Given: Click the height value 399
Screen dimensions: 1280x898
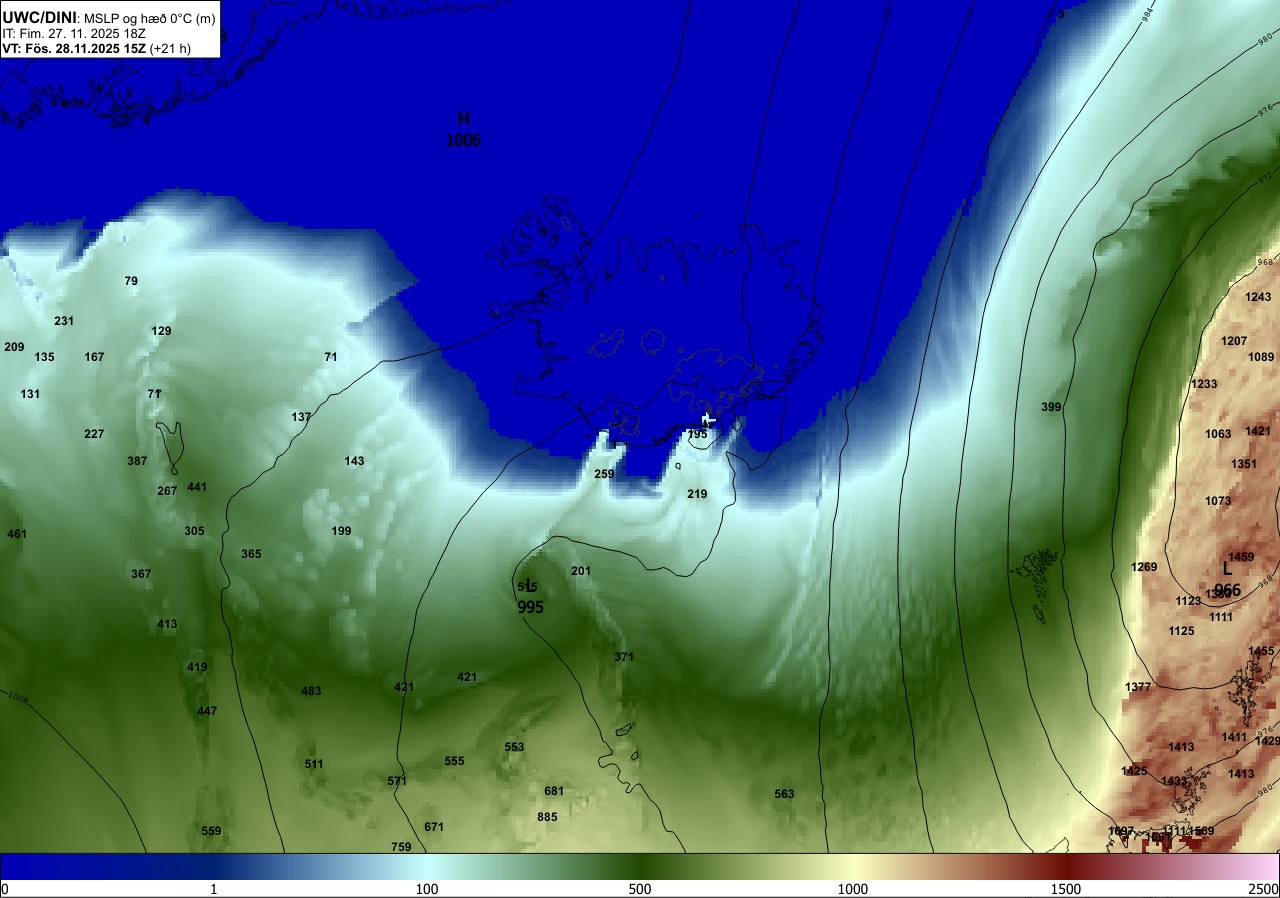Looking at the screenshot, I should [x=1051, y=407].
